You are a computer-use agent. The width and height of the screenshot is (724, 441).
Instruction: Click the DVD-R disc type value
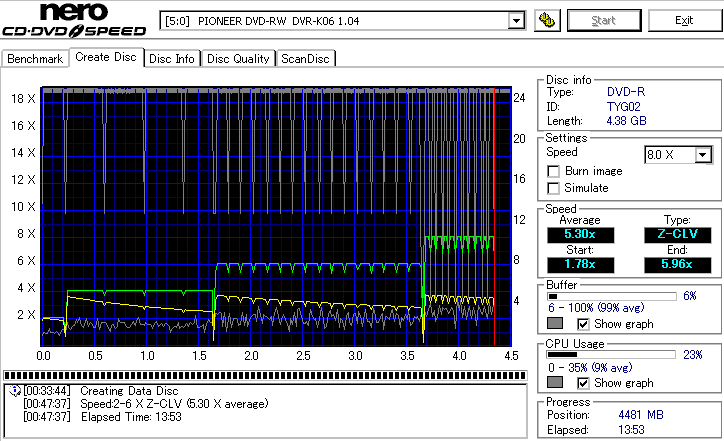(x=626, y=92)
